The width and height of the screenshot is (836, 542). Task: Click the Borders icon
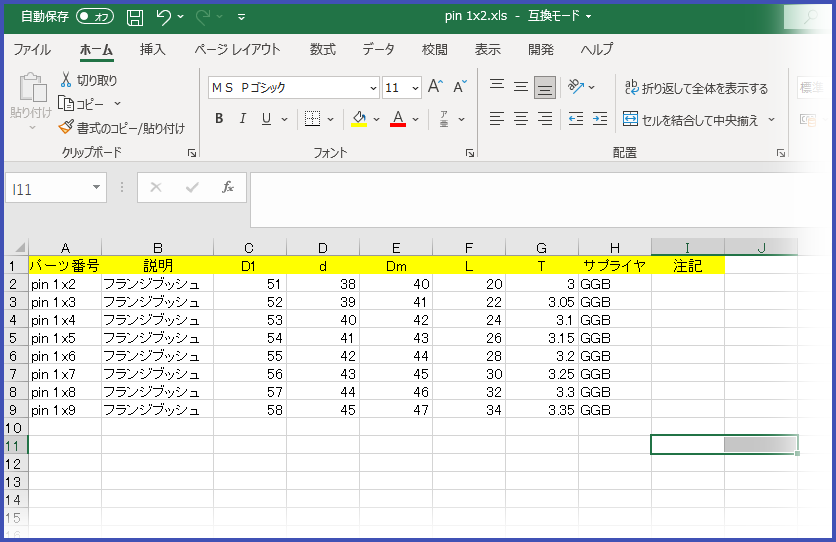point(312,119)
